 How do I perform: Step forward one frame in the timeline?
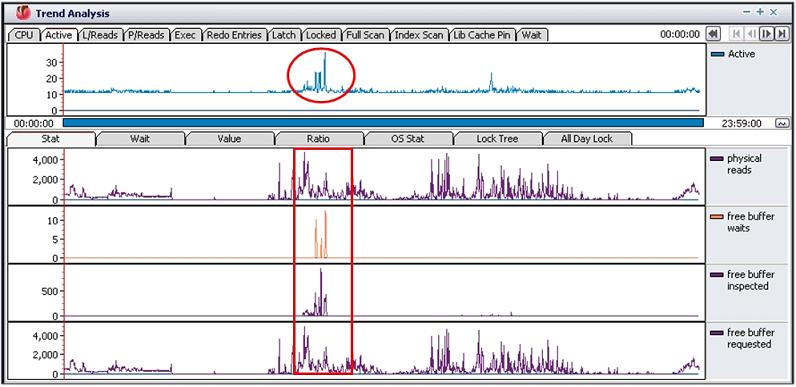(x=766, y=34)
